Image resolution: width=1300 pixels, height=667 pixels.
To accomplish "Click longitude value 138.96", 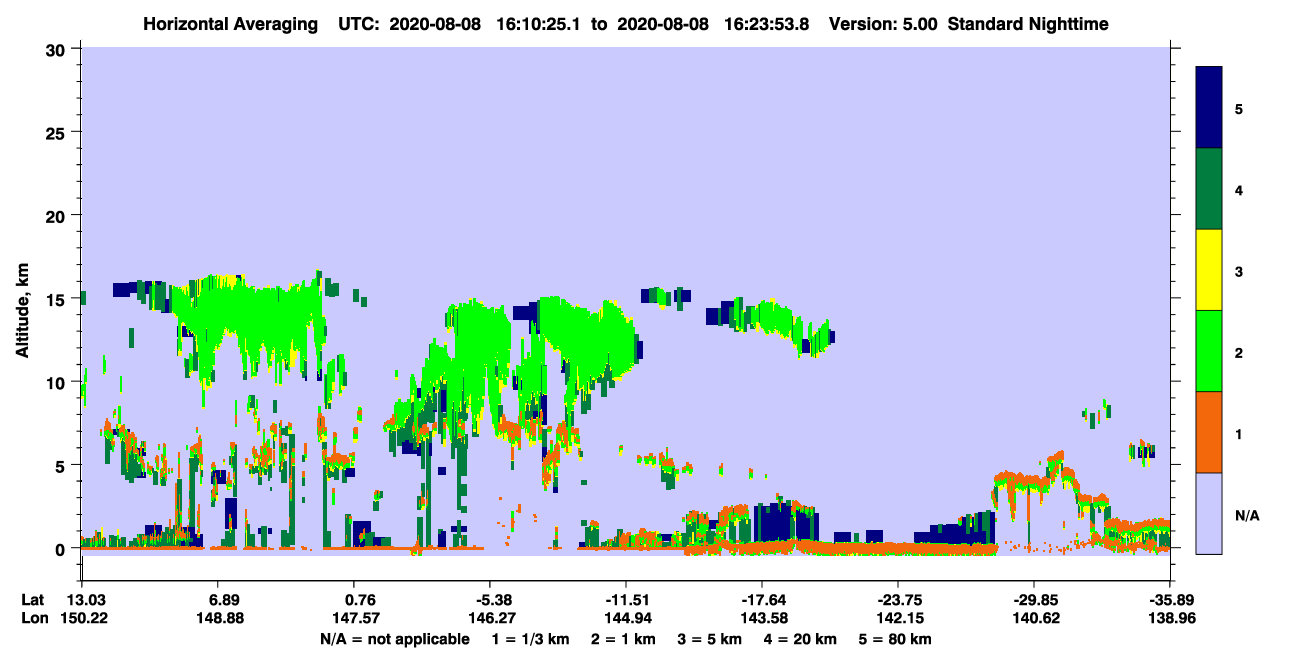I will (1170, 619).
